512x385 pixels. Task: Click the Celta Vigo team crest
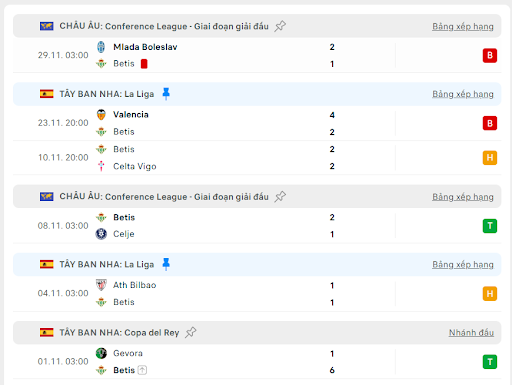pos(101,166)
